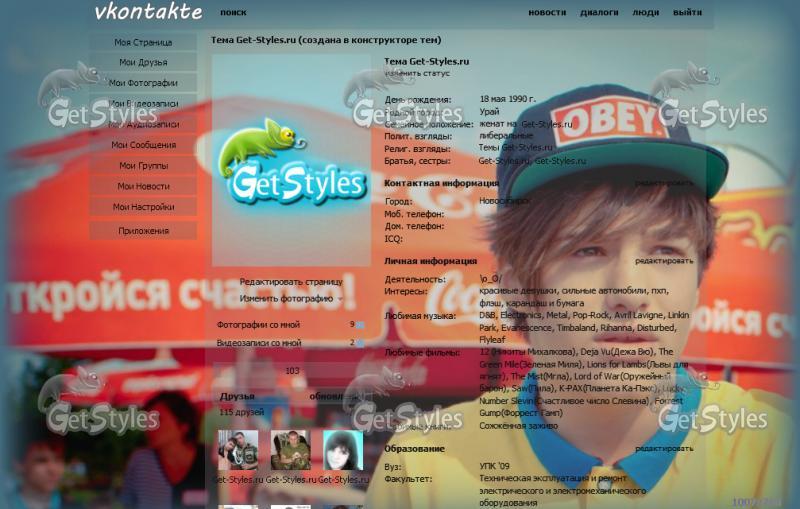Image resolution: width=800 pixels, height=509 pixels.
Task: Open Мои Настройки in the sidebar
Action: (143, 207)
